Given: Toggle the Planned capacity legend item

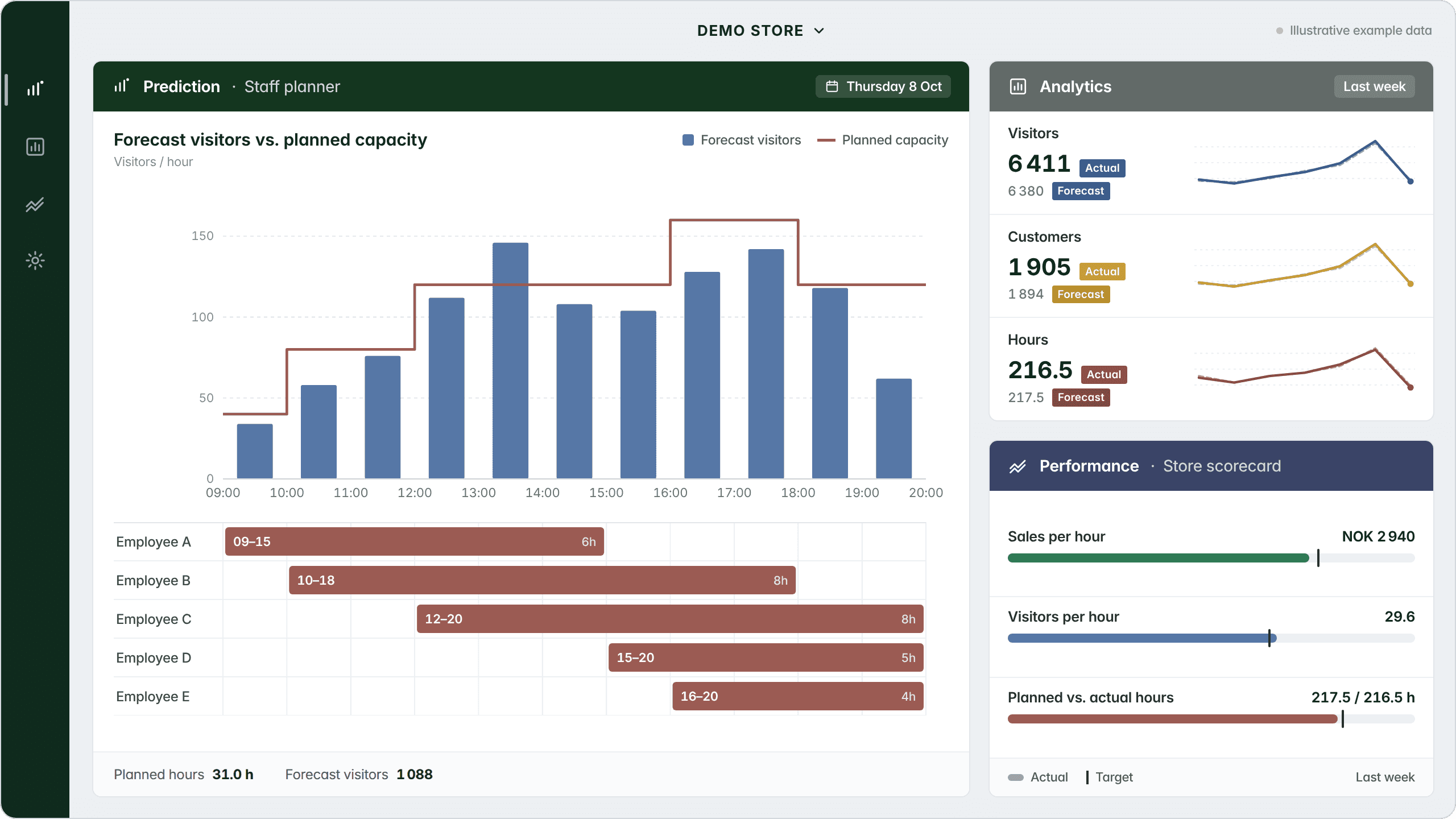Looking at the screenshot, I should (882, 140).
